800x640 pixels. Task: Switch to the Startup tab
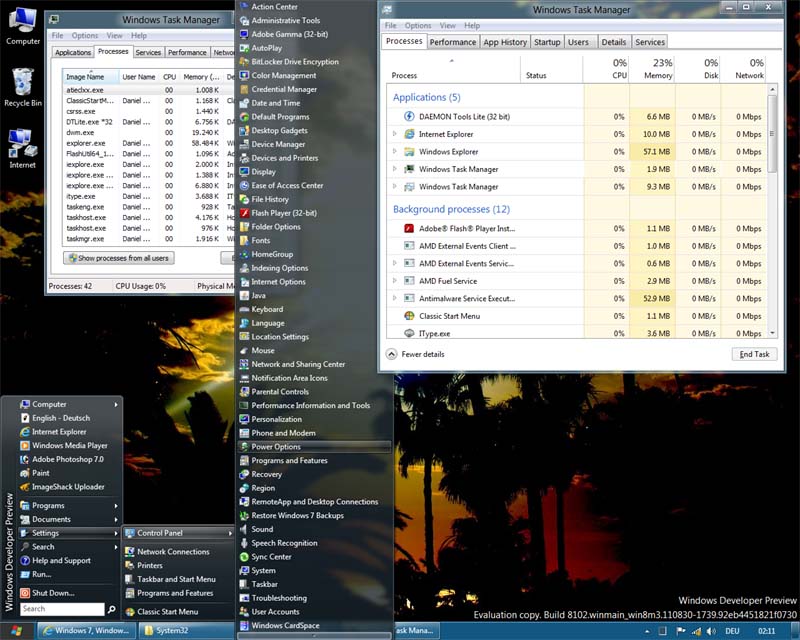[x=547, y=42]
